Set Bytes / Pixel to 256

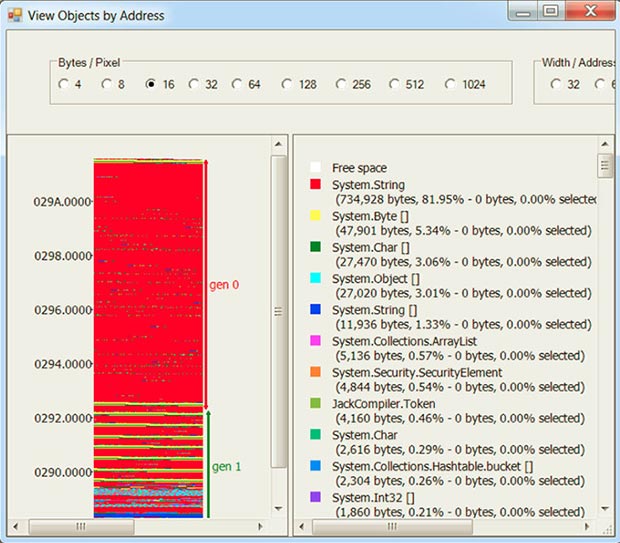pos(341,84)
